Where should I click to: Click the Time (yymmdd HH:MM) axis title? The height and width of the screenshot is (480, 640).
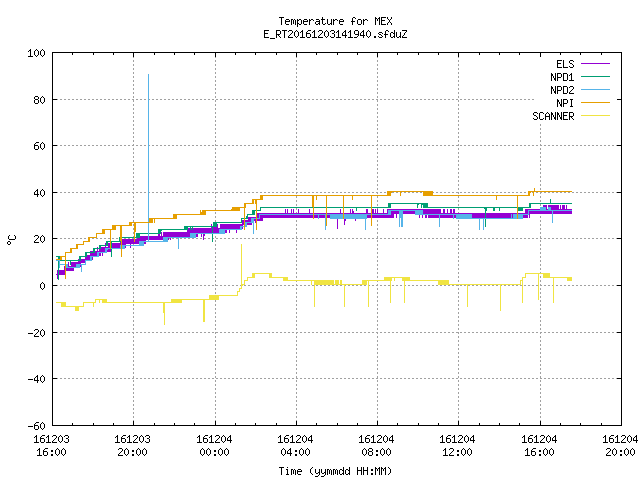pos(335,471)
